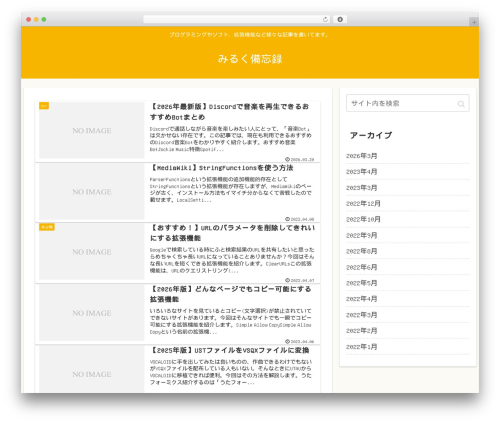
Task: Click the NO IMAGE thumbnail of Discord post
Action: click(92, 130)
